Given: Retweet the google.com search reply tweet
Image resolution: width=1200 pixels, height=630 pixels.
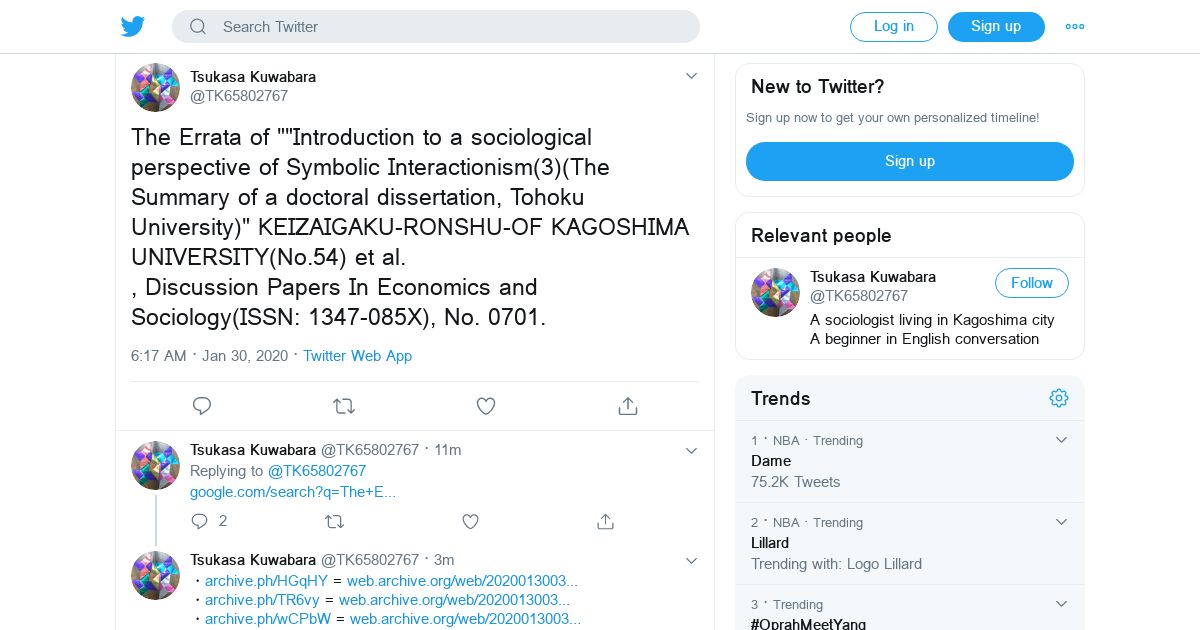Looking at the screenshot, I should (334, 521).
